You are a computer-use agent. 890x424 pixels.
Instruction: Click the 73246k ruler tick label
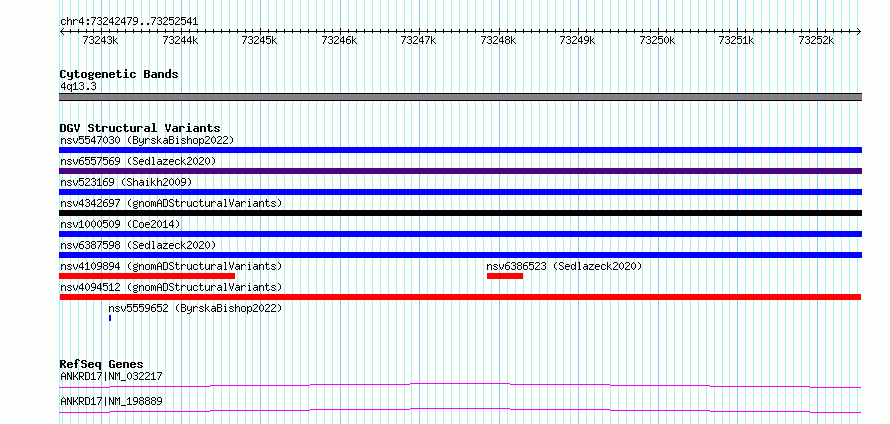coord(338,40)
